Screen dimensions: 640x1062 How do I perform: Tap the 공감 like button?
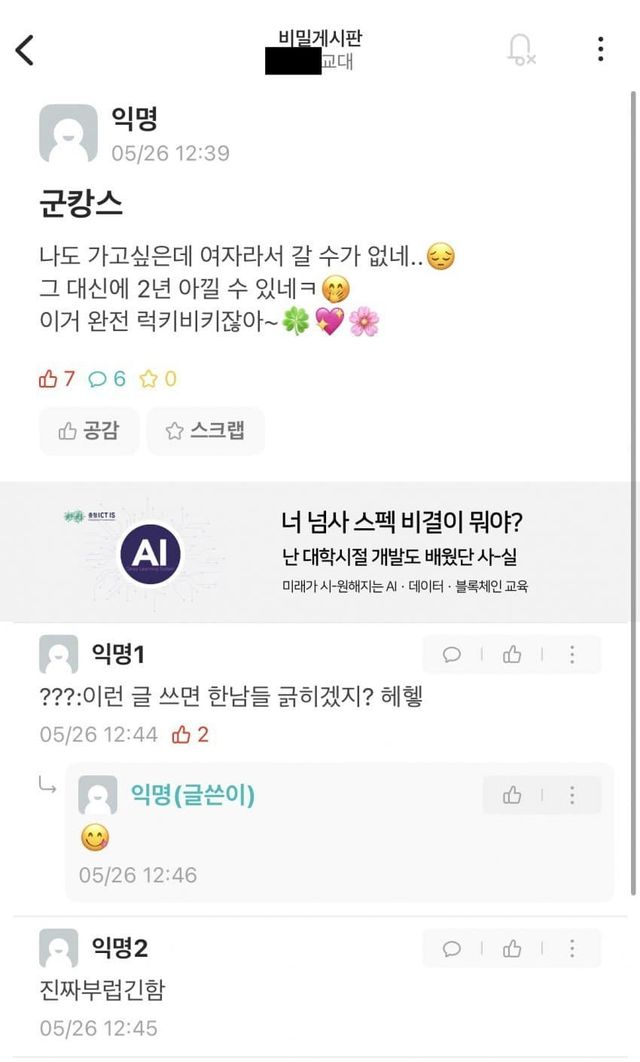89,431
